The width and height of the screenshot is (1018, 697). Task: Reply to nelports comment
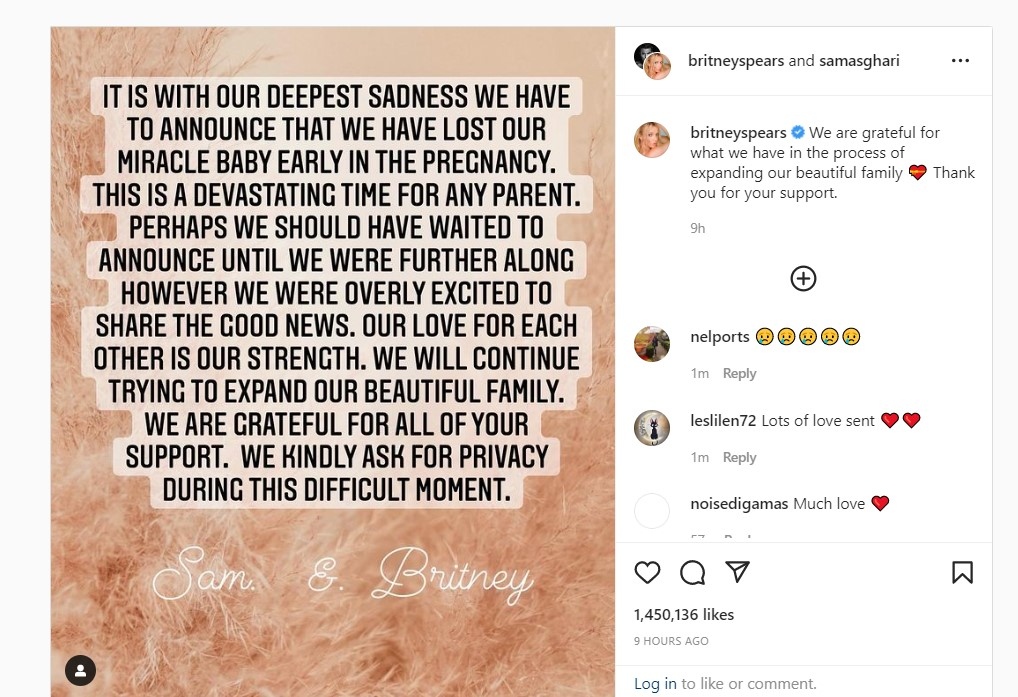[x=739, y=374]
